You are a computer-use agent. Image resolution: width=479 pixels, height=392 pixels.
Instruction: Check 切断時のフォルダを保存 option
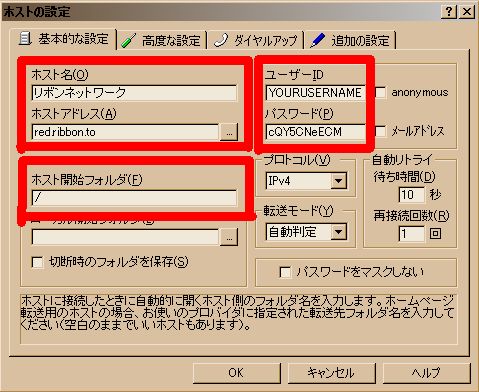pos(37,262)
